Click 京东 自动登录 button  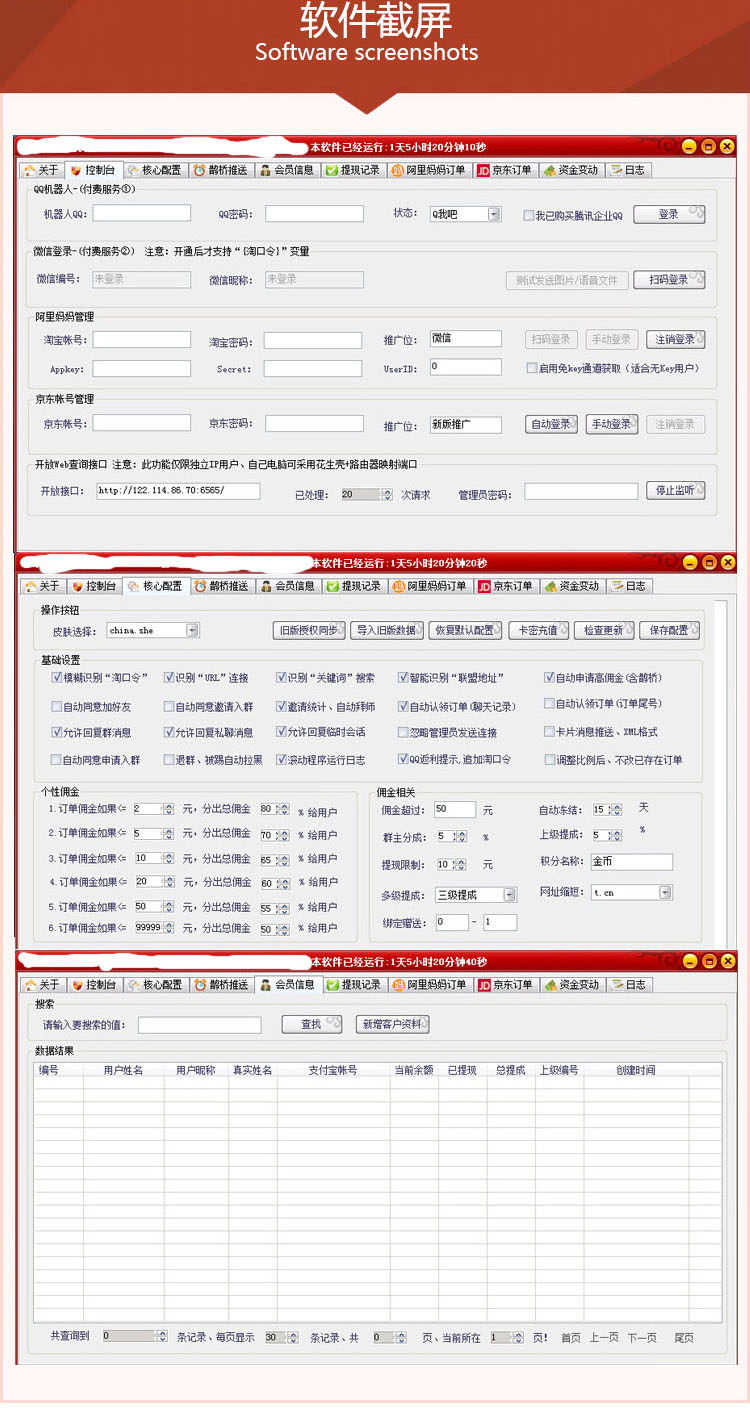[x=553, y=424]
